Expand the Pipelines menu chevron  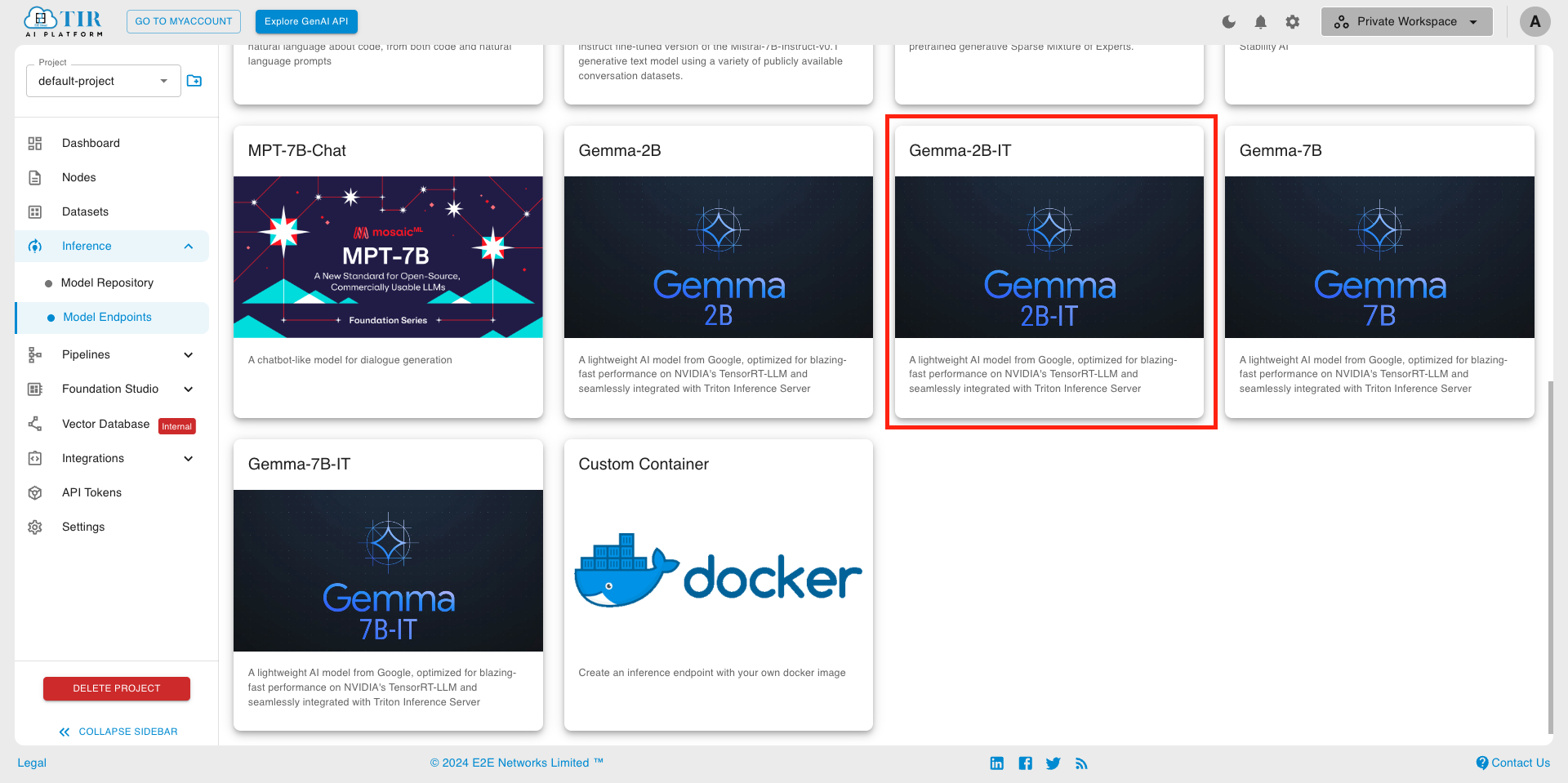[189, 355]
